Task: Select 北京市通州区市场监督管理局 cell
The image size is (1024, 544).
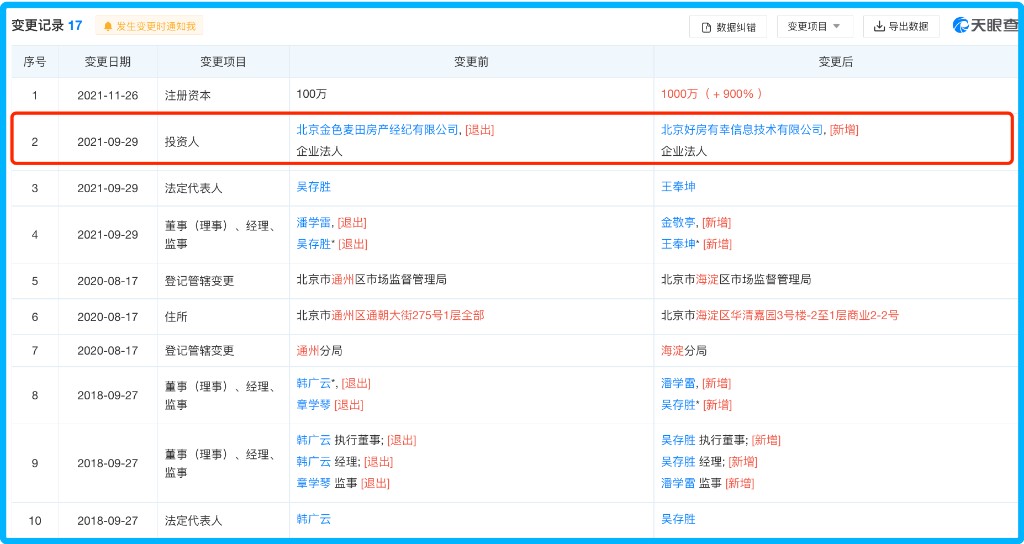Action: [472, 281]
